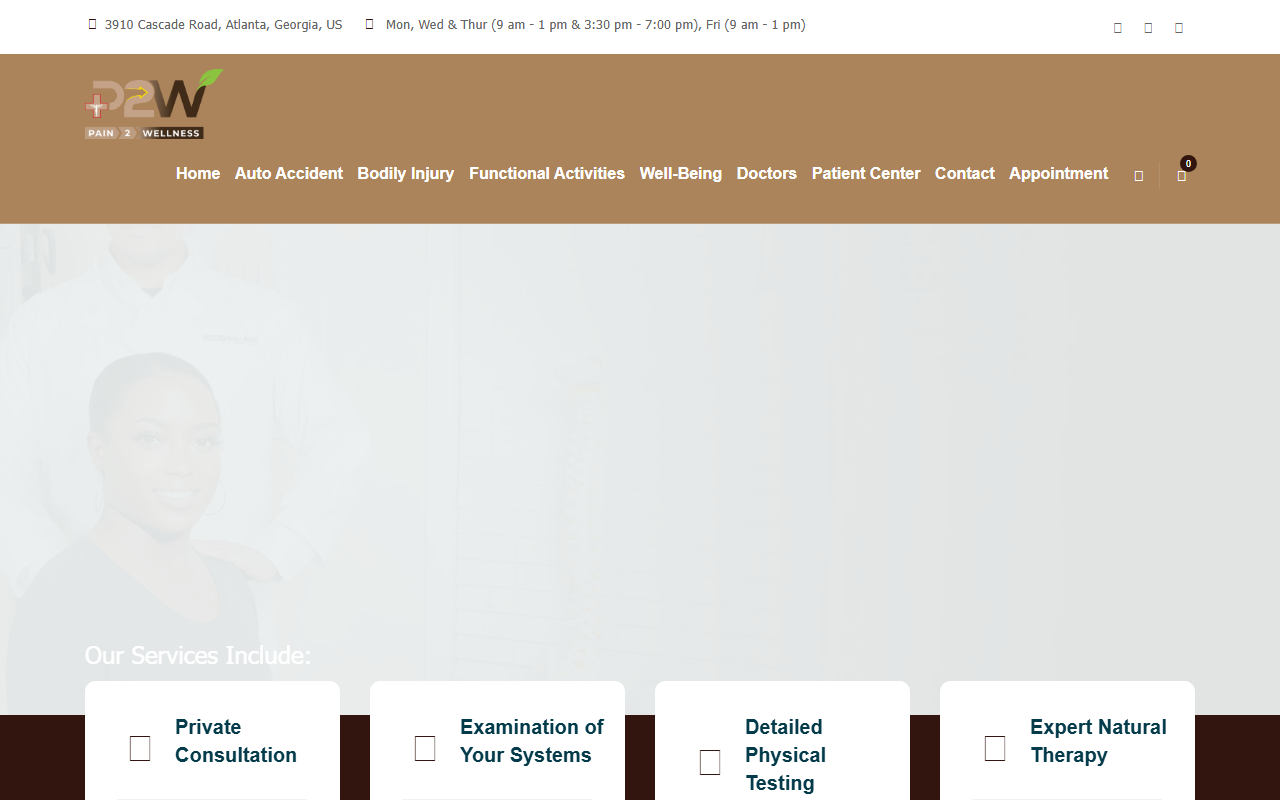Select the Detailed Physical Testing title
This screenshot has width=1280, height=800.
tap(786, 755)
